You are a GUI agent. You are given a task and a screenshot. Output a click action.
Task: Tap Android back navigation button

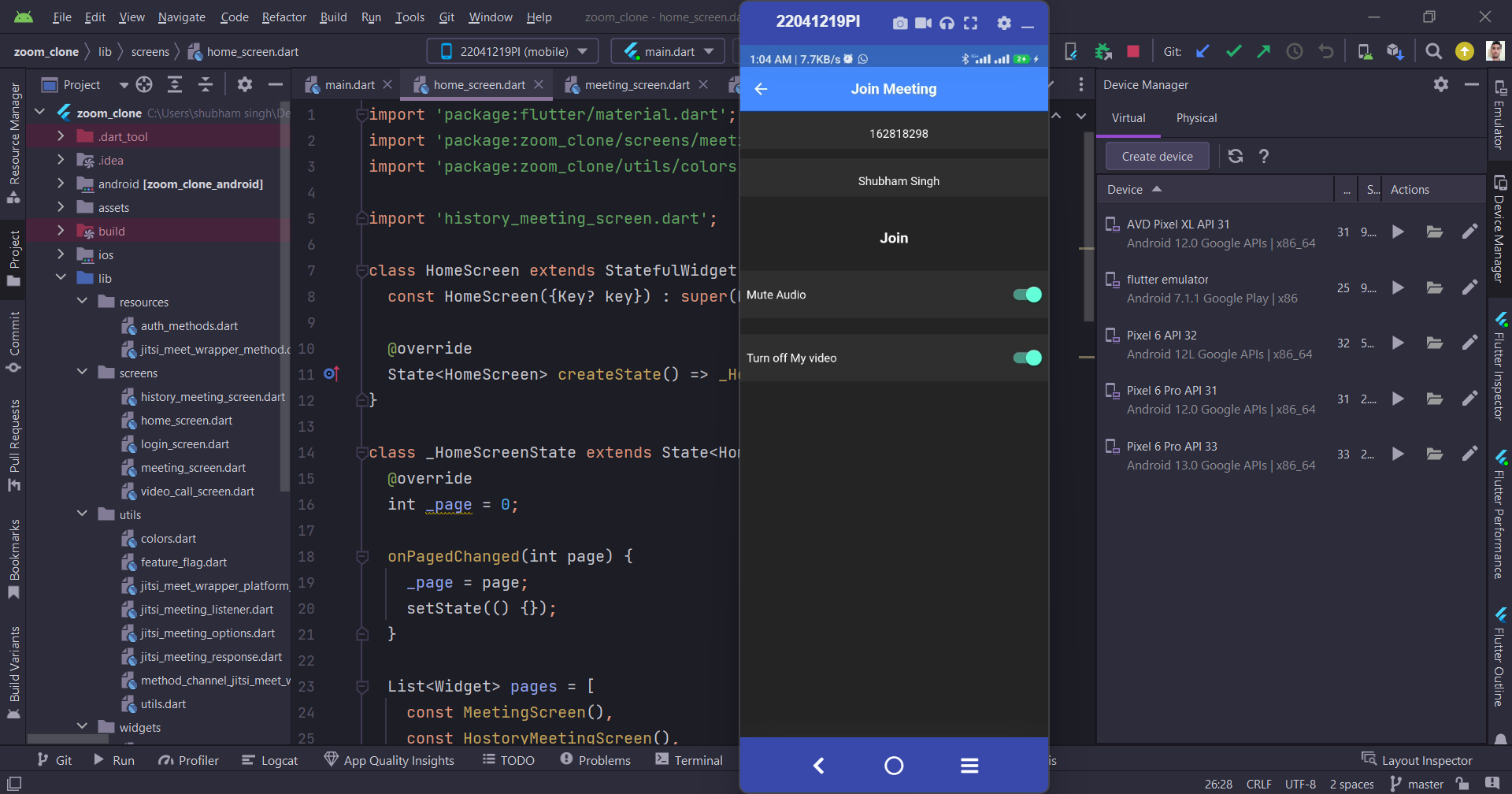(x=818, y=765)
